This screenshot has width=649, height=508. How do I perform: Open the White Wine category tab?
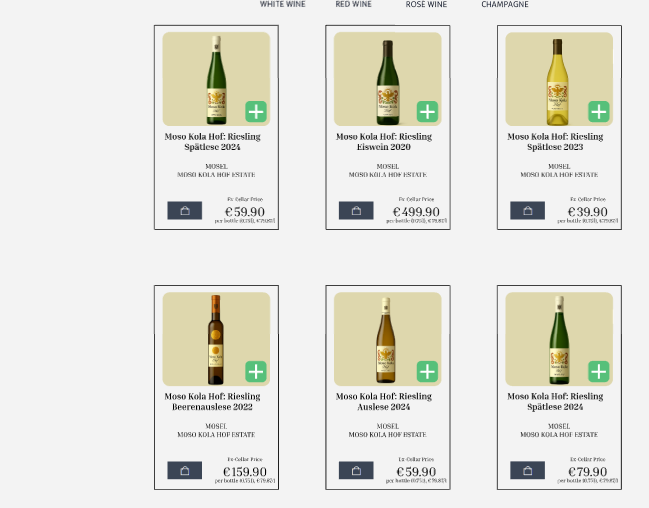[283, 5]
